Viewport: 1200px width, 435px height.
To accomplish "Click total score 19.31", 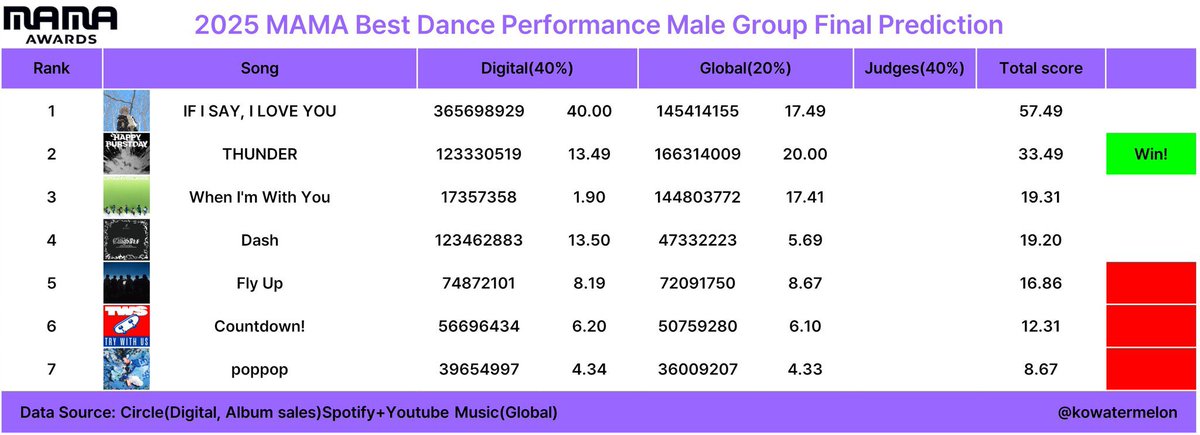I will (1040, 197).
